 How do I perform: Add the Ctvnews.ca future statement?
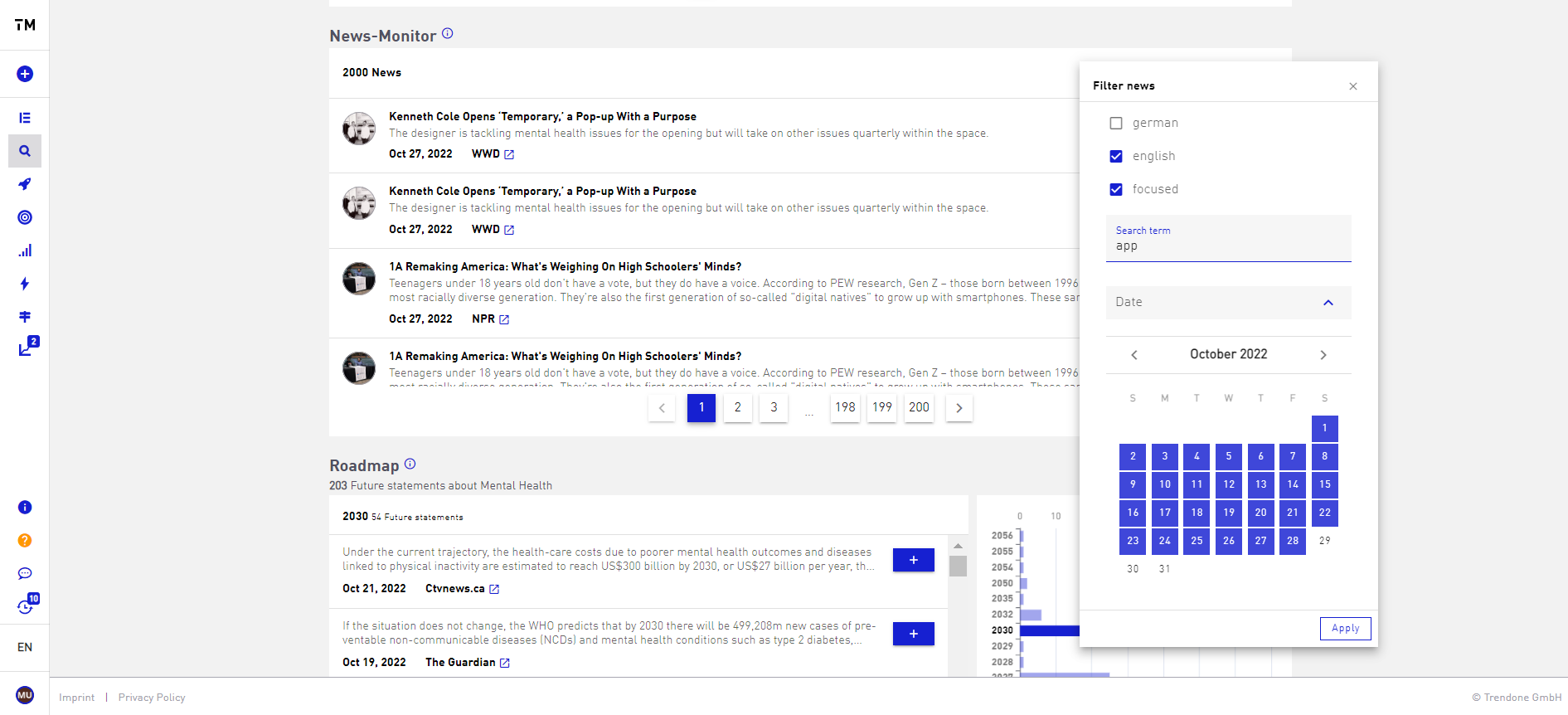[914, 560]
